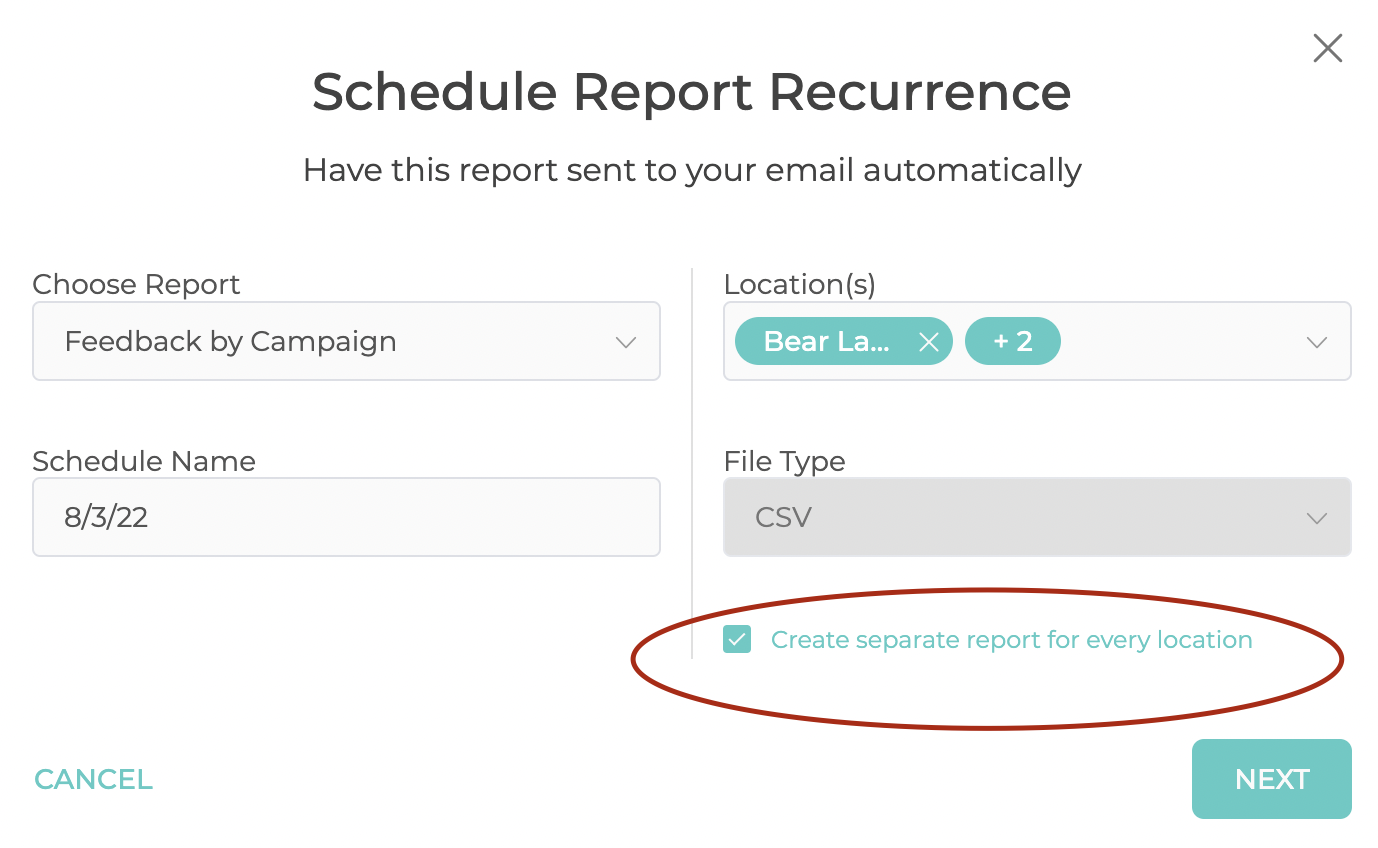Click the chevron arrow in Location(s) field

(x=1317, y=342)
